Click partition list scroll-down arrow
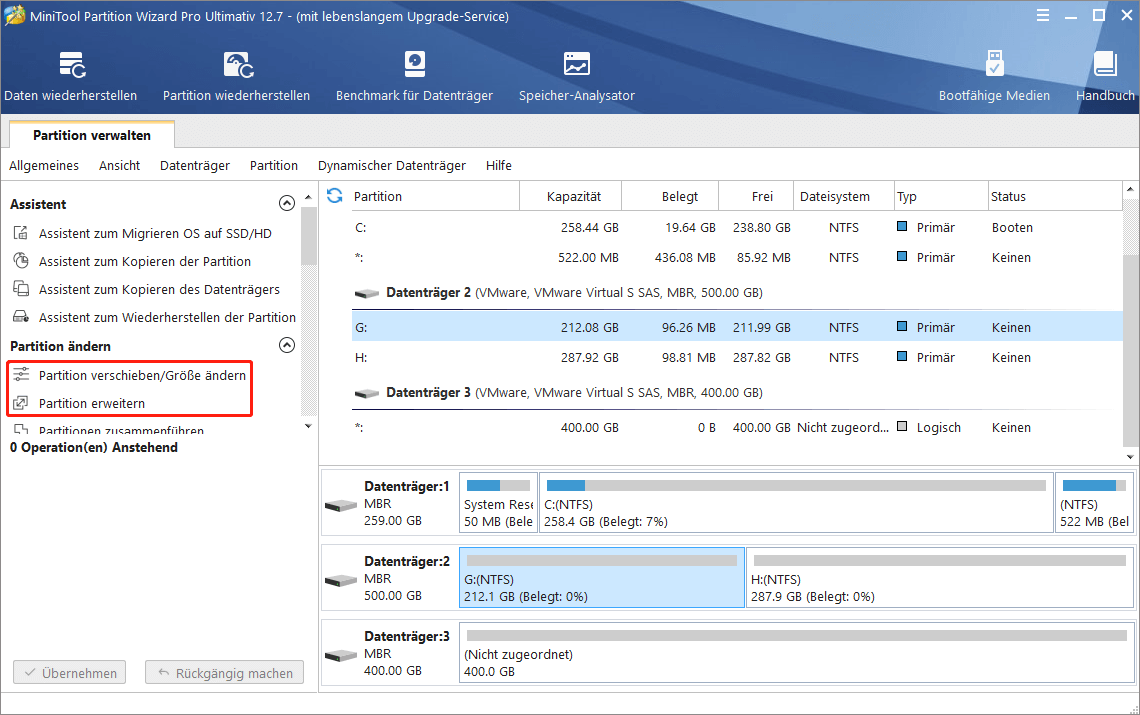 point(1130,457)
